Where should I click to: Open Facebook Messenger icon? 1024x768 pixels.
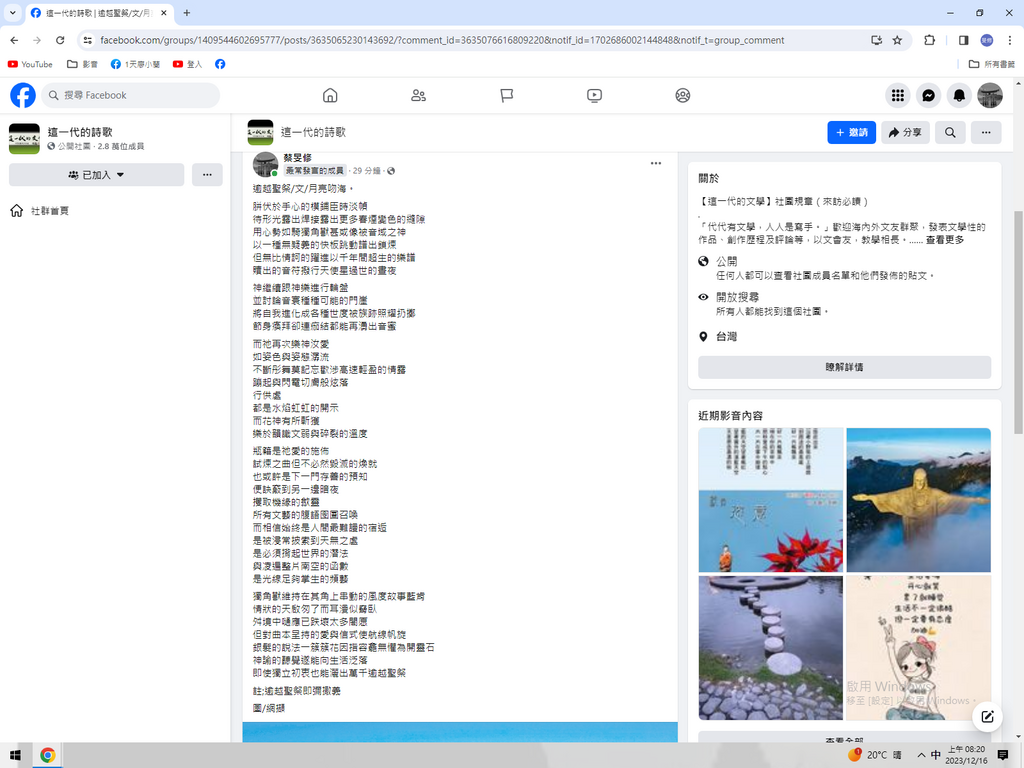928,95
